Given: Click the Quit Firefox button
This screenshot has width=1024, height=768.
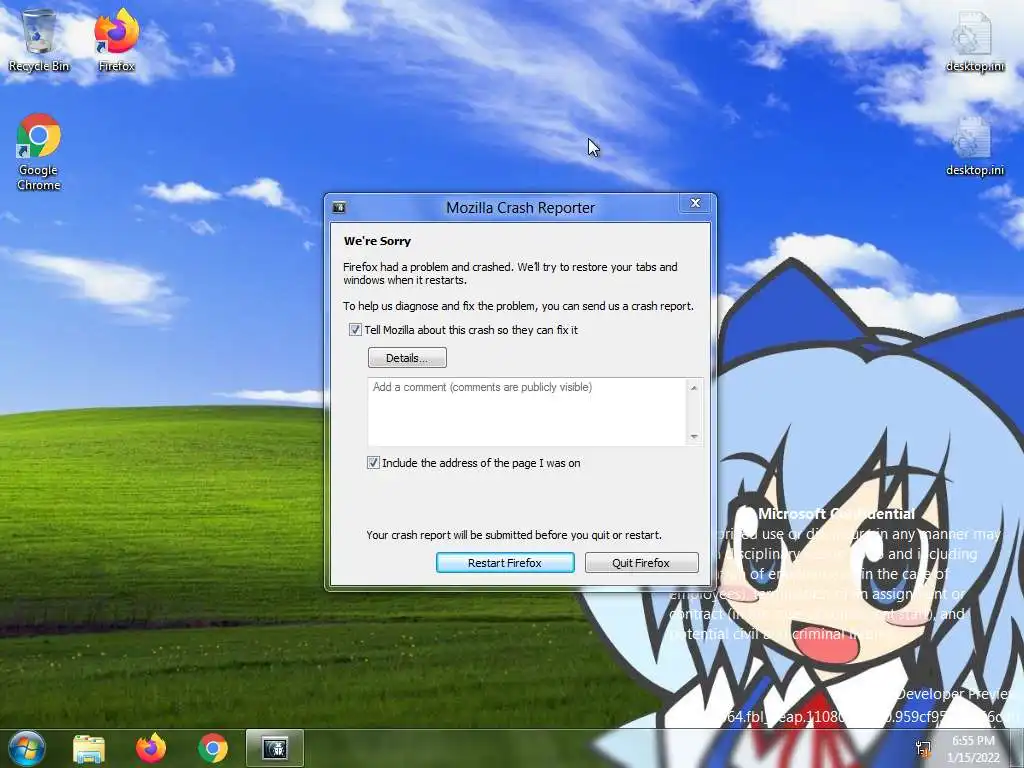Looking at the screenshot, I should 641,563.
